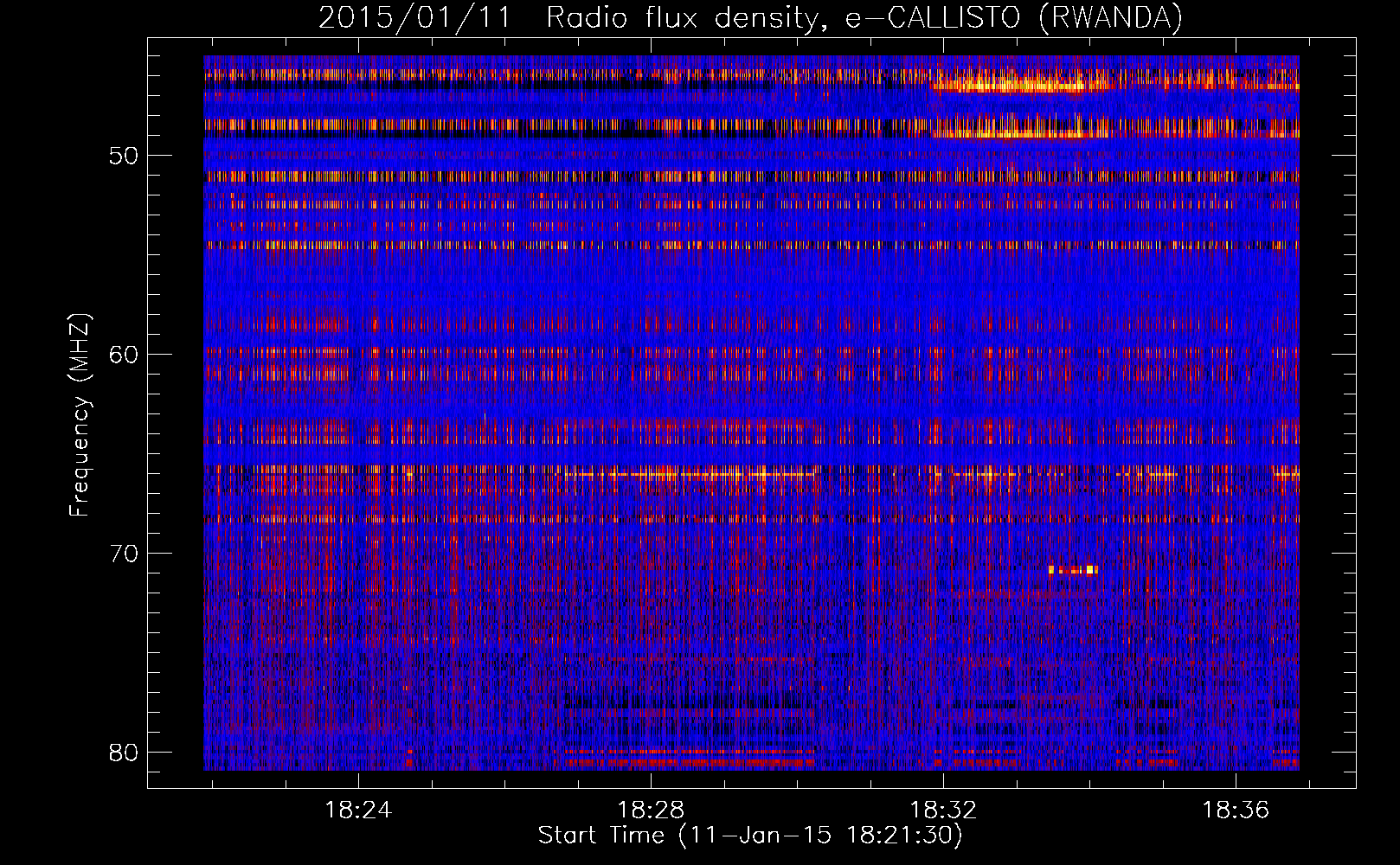1400x865 pixels.
Task: Click the 60 MHz frequency tick label
Action: tap(124, 355)
